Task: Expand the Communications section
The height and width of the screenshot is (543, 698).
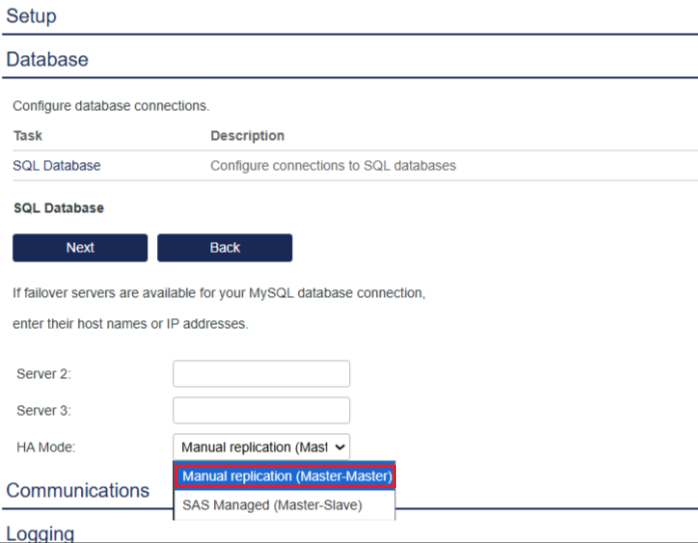Action: tap(78, 491)
